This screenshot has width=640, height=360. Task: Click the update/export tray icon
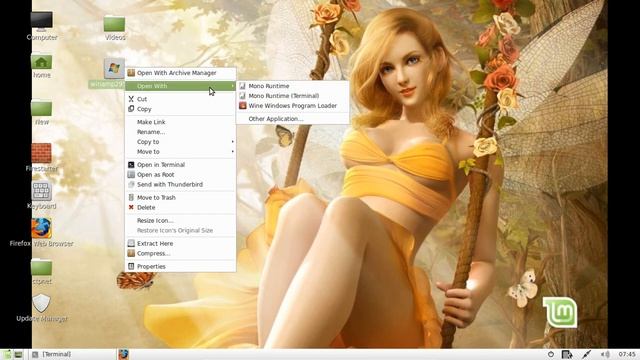(567, 354)
